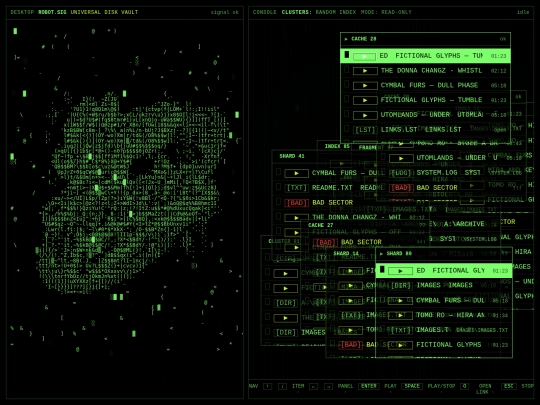Viewport: 540px width, 405px height.
Task: Play Cymbal Furs track in Shard 41
Action: click(x=296, y=174)
